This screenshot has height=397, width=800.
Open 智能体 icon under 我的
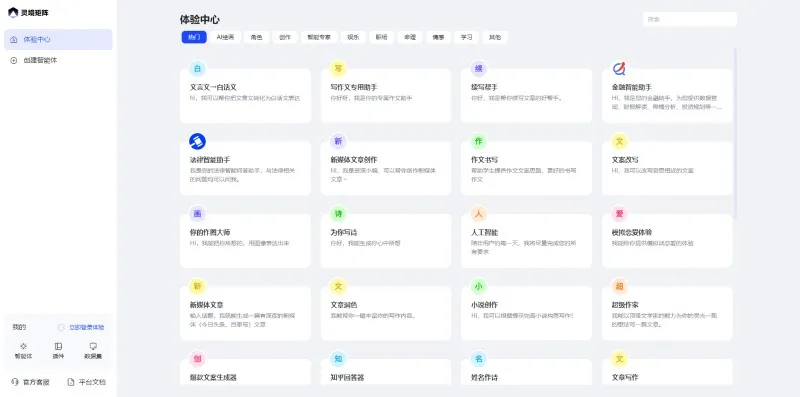23,346
